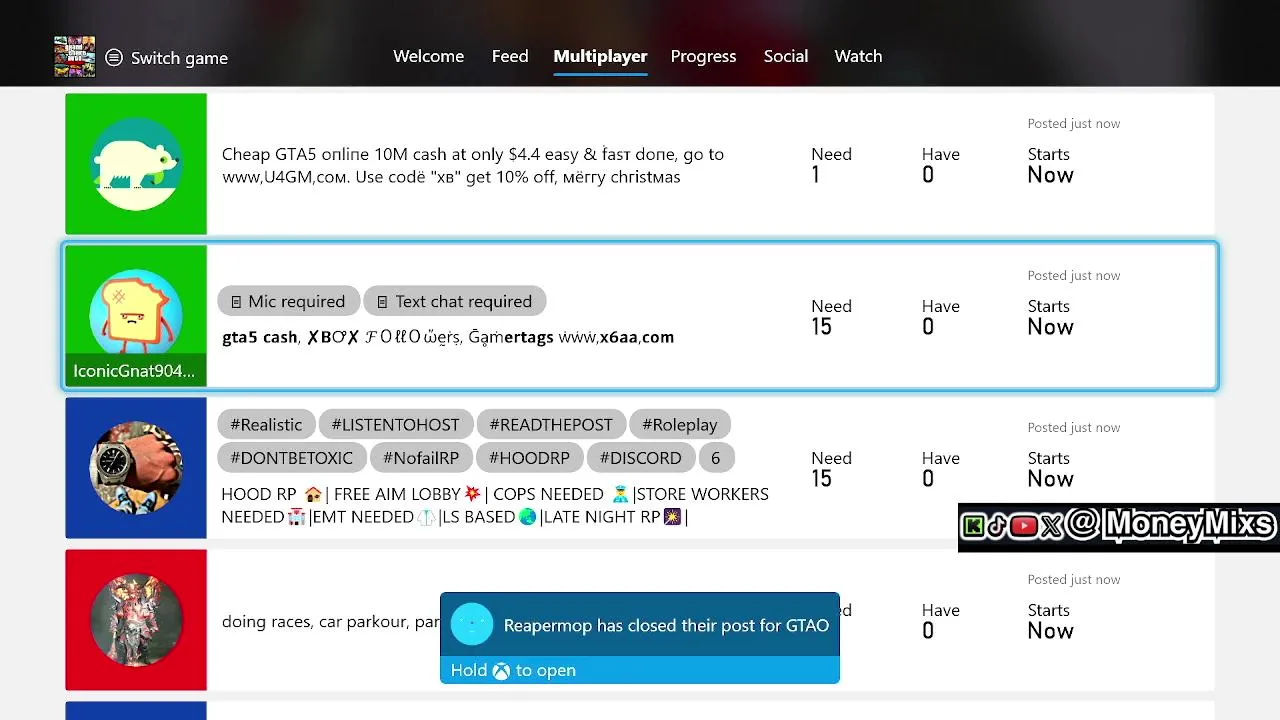1280x720 pixels.
Task: Click the Reapermop notification avatar icon
Action: pyautogui.click(x=472, y=625)
